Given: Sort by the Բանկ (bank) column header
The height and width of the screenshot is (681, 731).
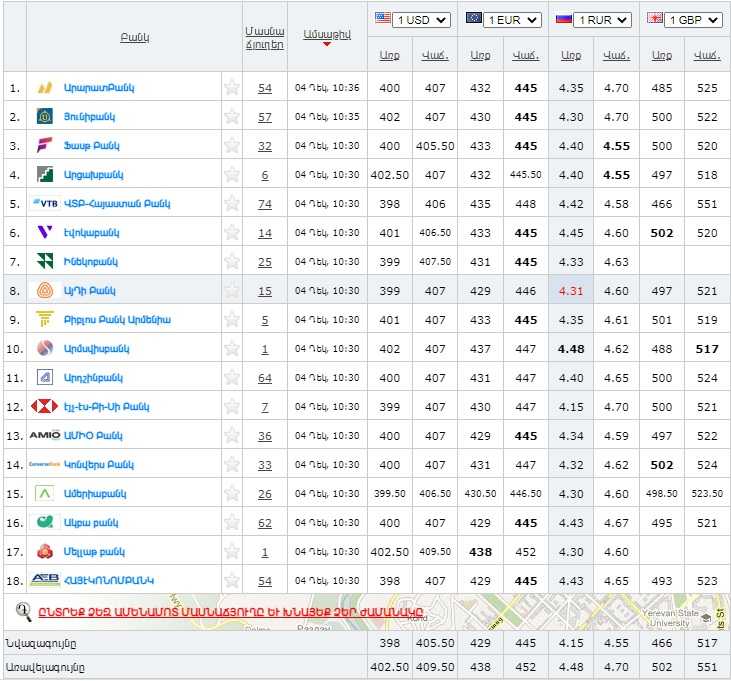Looking at the screenshot, I should (134, 37).
